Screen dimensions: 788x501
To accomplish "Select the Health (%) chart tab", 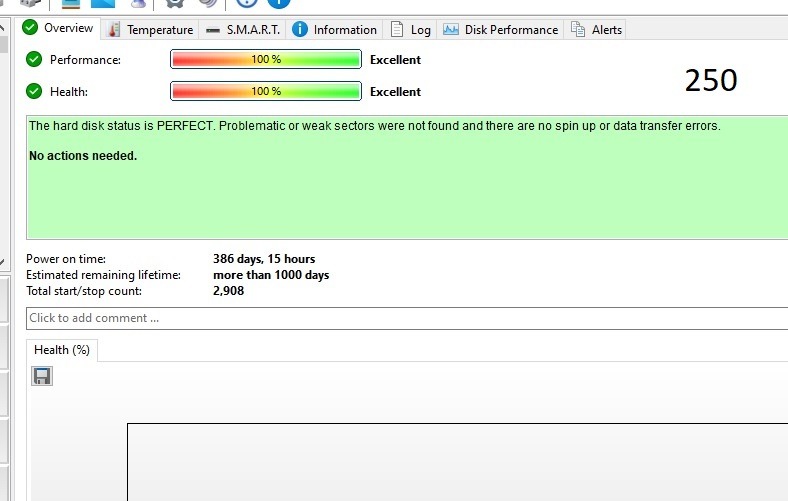I will 62,350.
